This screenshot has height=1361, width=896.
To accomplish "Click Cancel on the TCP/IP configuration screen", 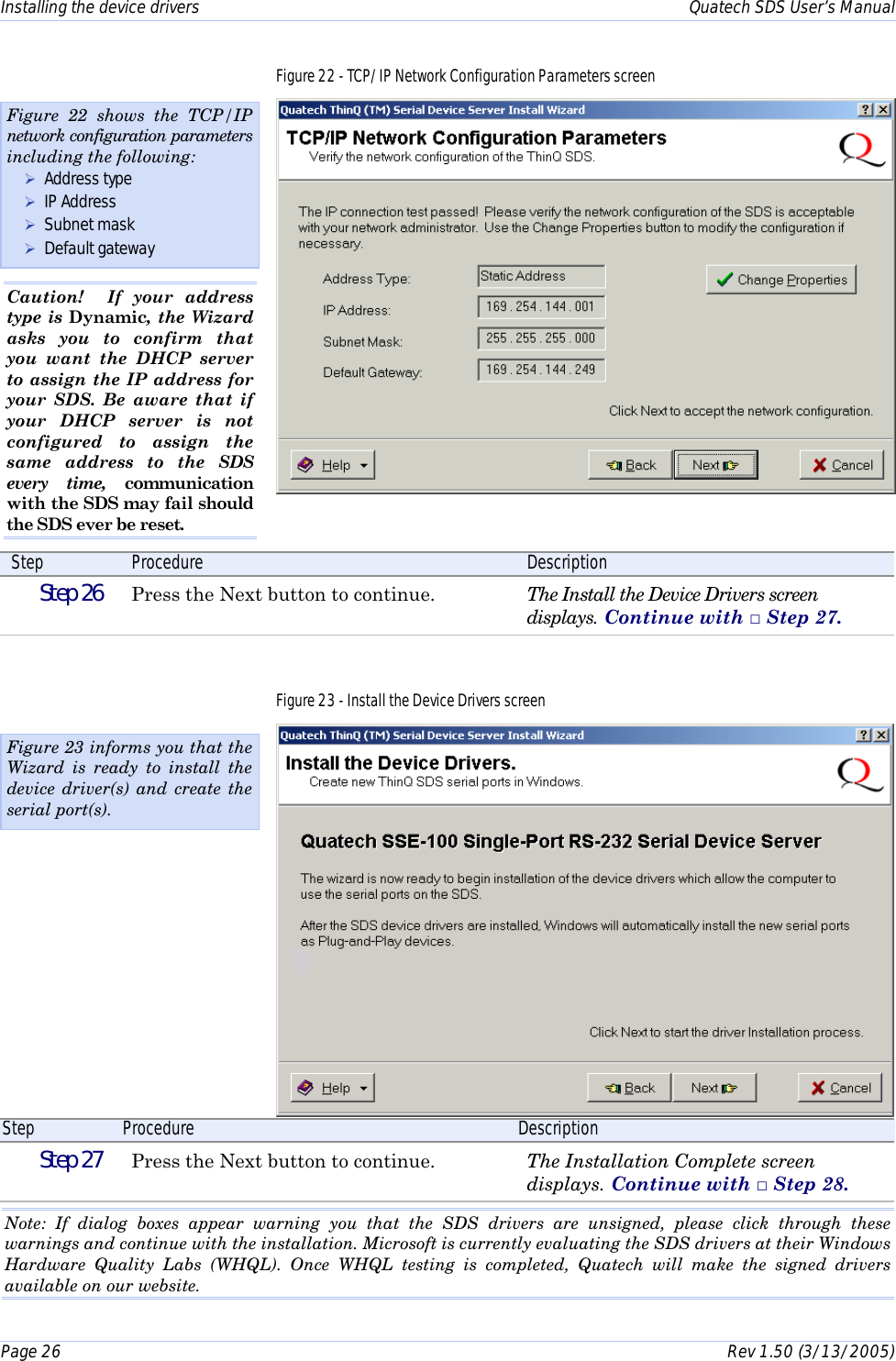I will click(842, 464).
